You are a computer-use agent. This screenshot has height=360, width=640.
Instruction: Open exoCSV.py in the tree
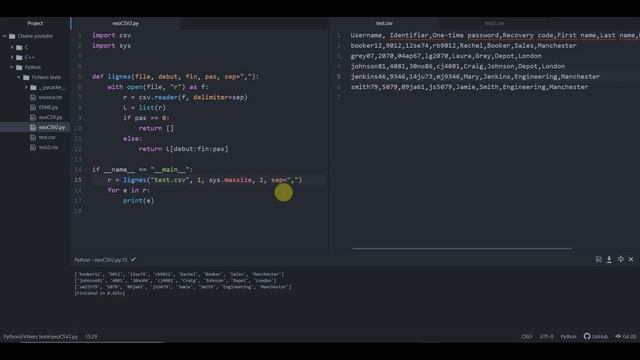click(x=51, y=117)
